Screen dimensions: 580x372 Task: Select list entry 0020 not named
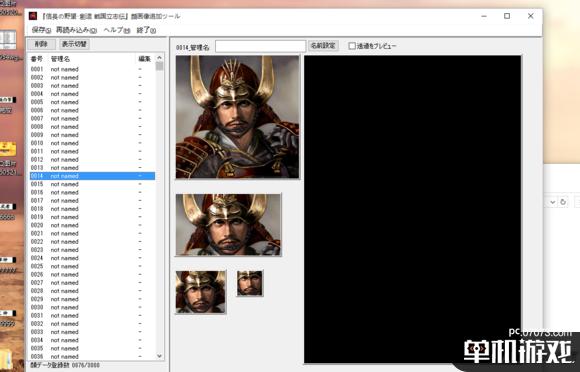[92, 225]
